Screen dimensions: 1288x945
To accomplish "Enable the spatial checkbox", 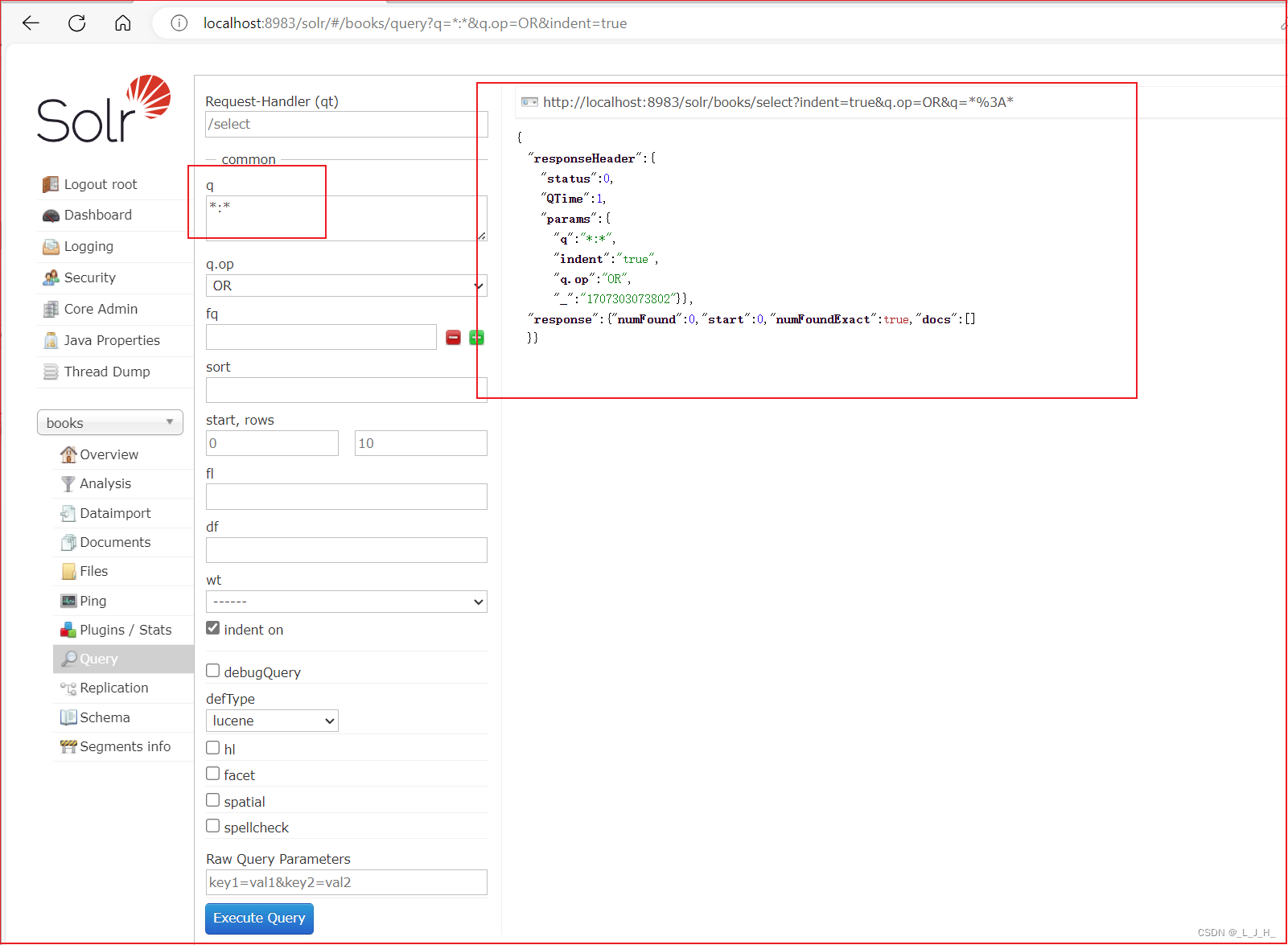I will pyautogui.click(x=213, y=800).
